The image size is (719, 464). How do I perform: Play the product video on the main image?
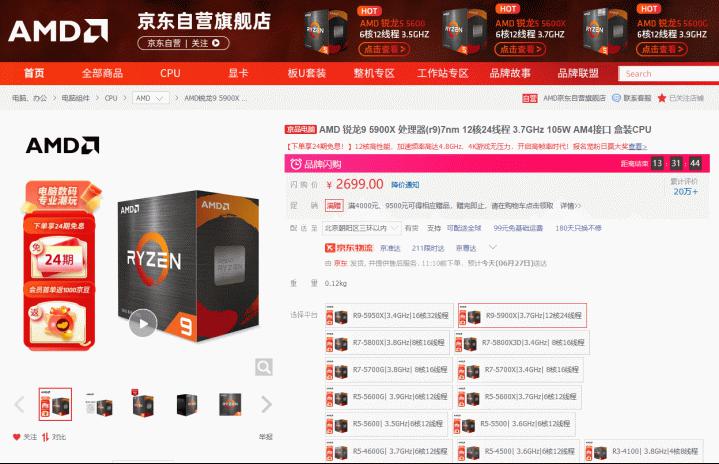click(x=143, y=323)
